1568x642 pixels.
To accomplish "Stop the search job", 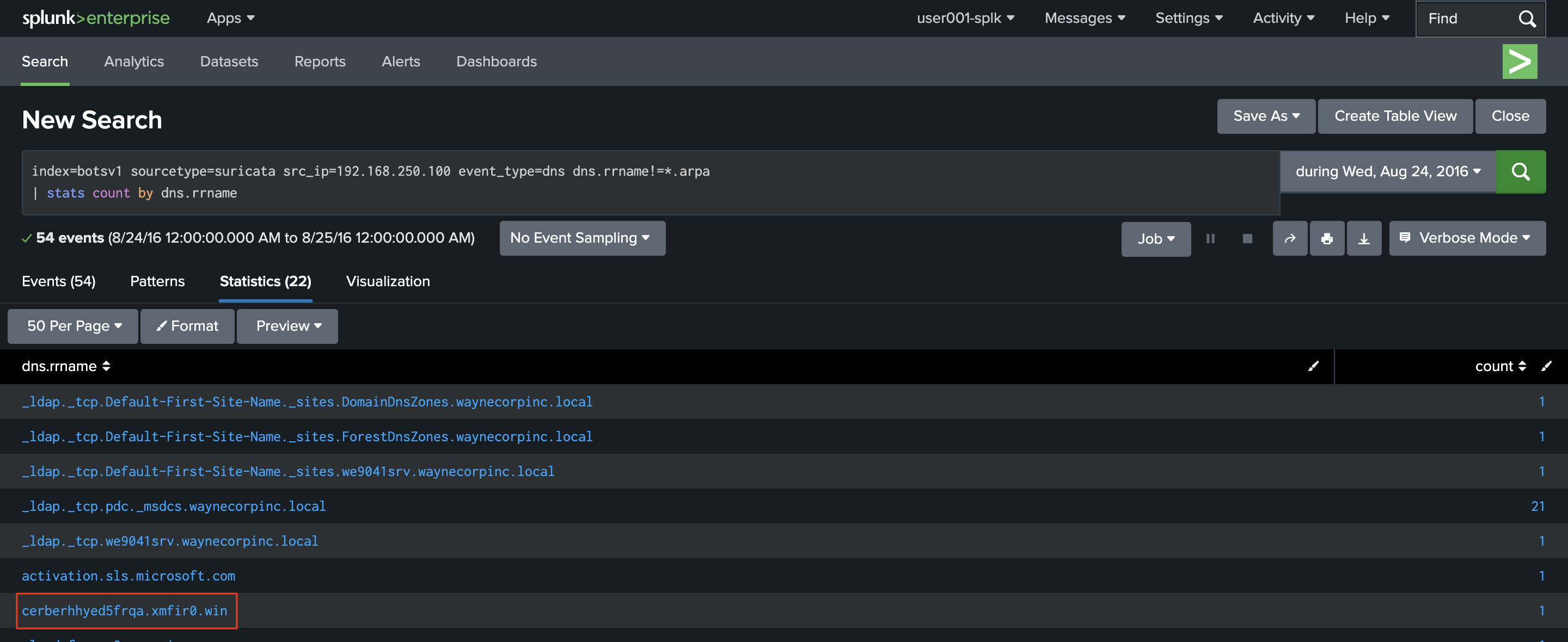I will click(1247, 238).
